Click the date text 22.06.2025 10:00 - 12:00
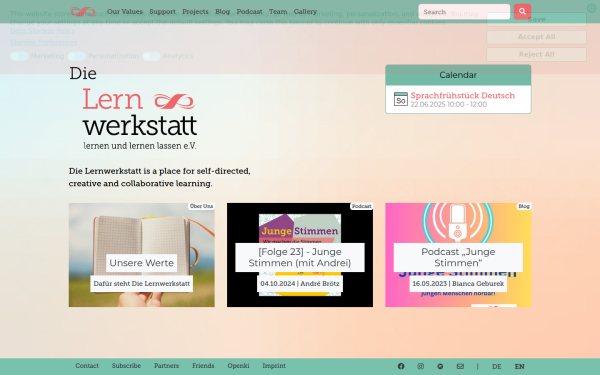Screen dimensions: 600x375 pos(449,104)
